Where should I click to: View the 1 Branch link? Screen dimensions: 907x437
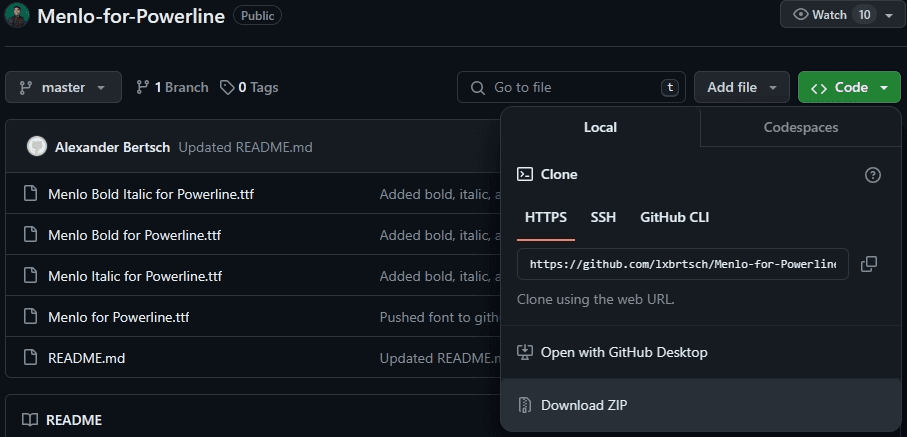click(x=172, y=87)
